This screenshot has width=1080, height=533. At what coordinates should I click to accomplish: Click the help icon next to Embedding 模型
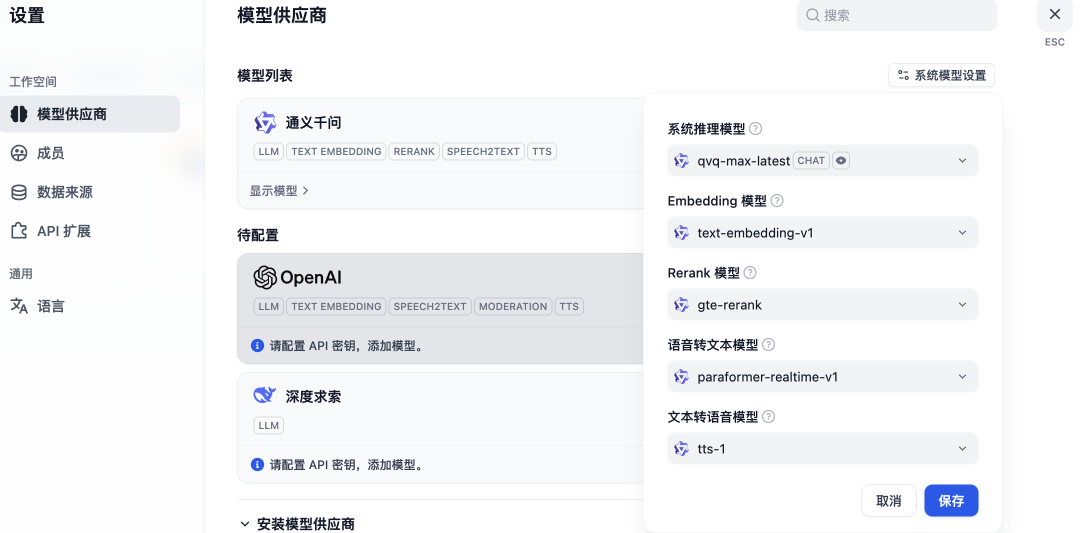click(x=777, y=201)
